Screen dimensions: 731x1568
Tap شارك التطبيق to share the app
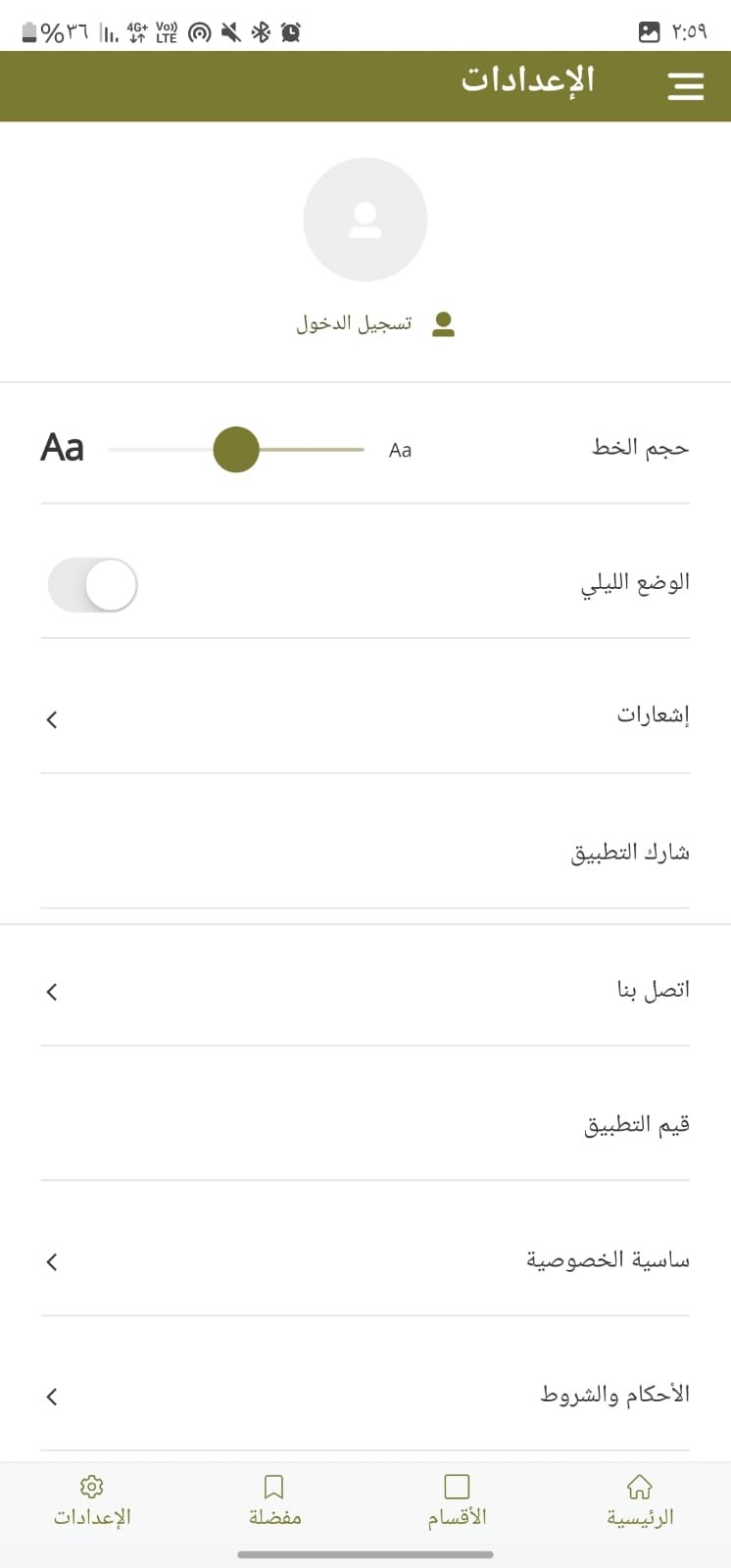(630, 853)
